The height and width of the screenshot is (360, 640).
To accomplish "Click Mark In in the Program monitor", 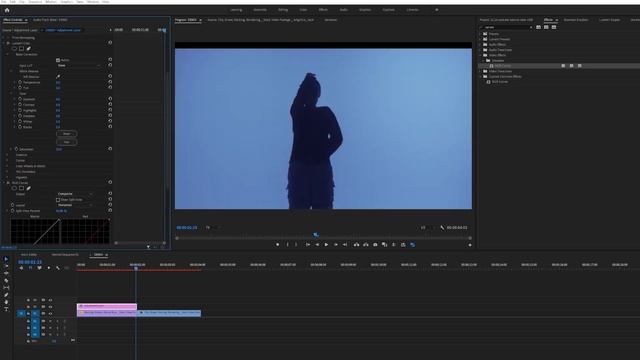I will [x=287, y=244].
